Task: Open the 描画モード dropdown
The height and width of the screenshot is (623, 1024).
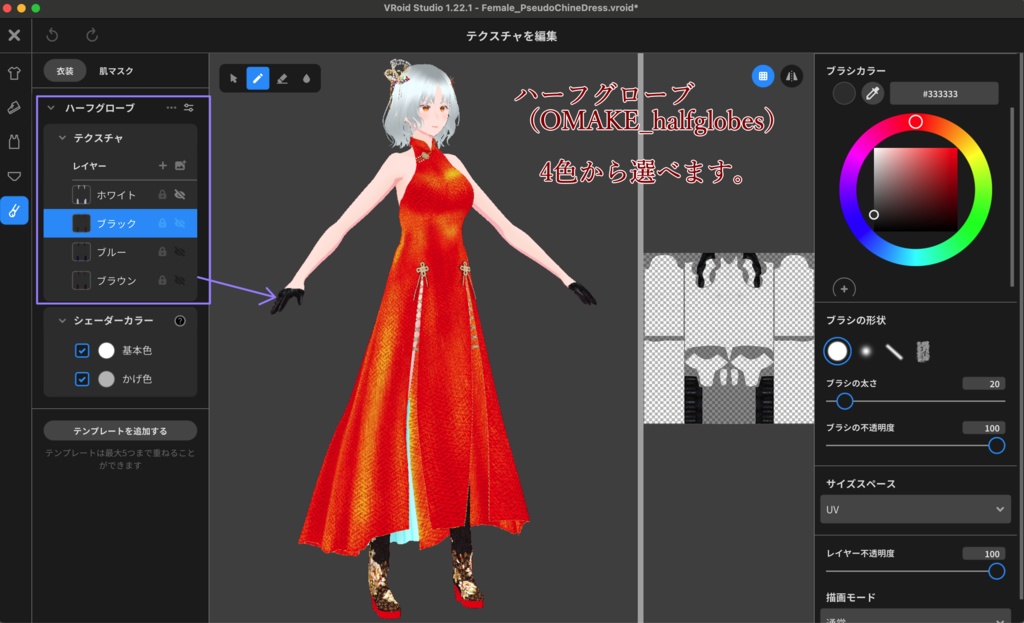Action: pyautogui.click(x=915, y=617)
